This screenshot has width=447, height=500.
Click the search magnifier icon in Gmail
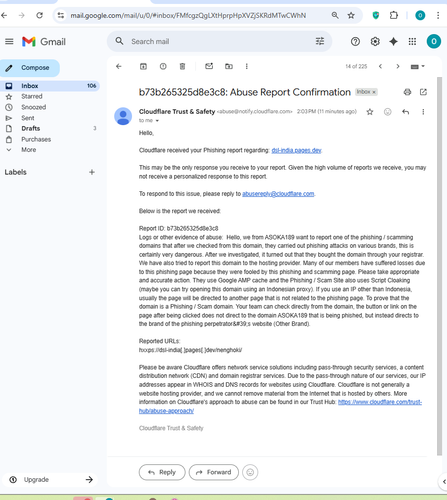(119, 41)
